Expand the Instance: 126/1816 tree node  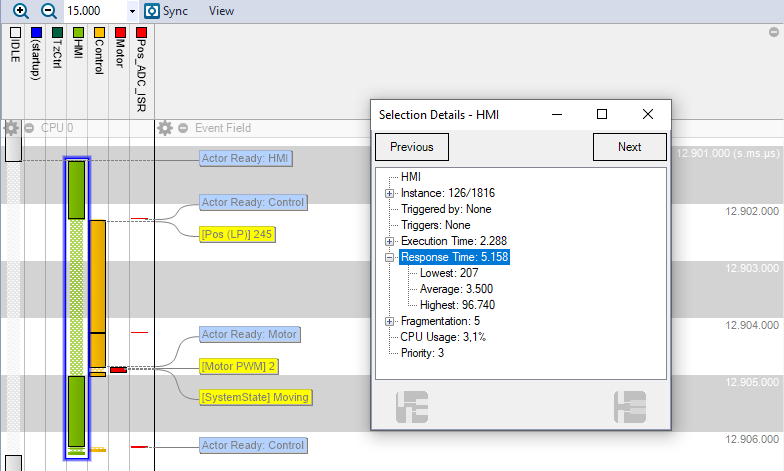click(x=389, y=193)
